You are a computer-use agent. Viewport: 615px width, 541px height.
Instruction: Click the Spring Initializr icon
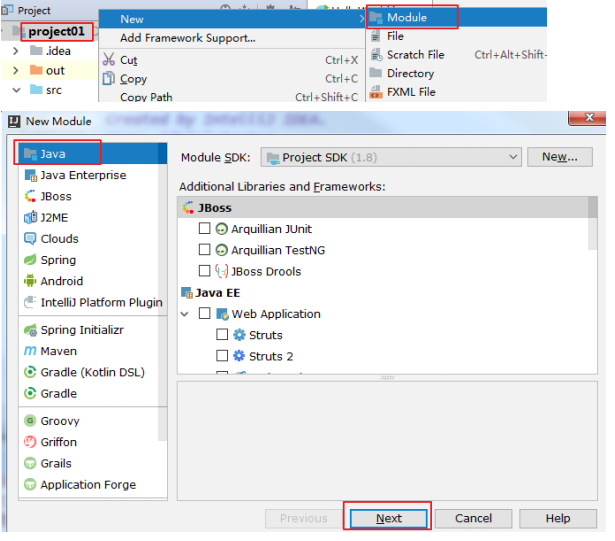(x=30, y=330)
